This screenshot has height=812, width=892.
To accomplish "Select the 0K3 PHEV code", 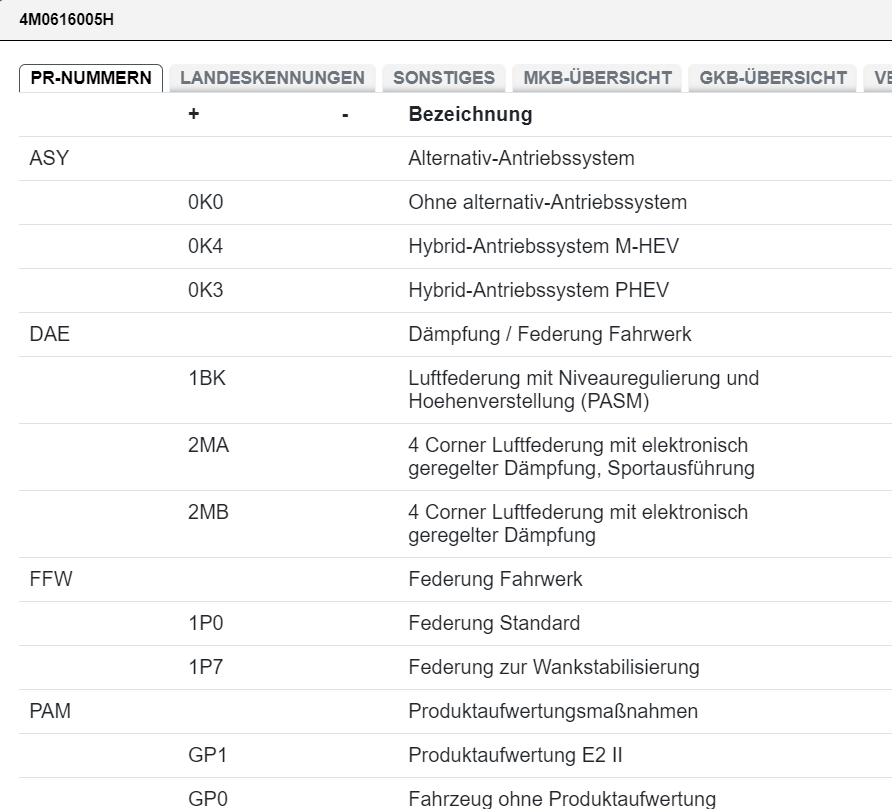I will 206,291.
